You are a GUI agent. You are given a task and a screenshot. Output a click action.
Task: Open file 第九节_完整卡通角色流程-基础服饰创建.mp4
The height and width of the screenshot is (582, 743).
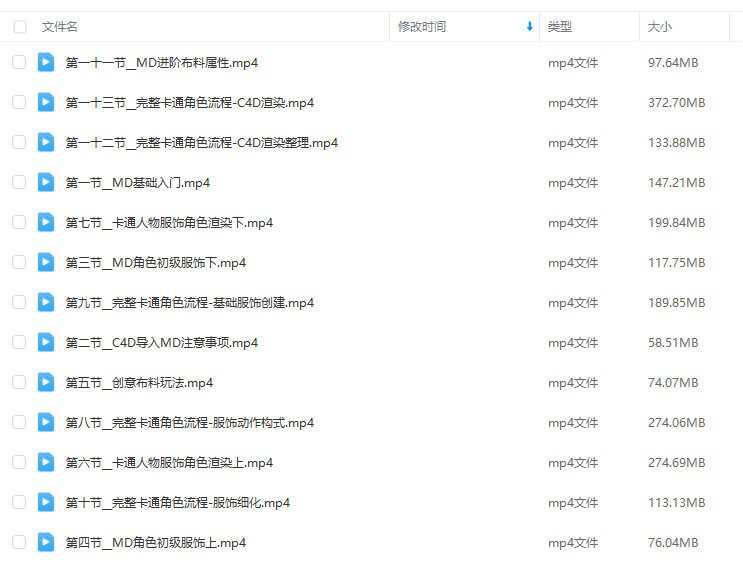tap(190, 302)
